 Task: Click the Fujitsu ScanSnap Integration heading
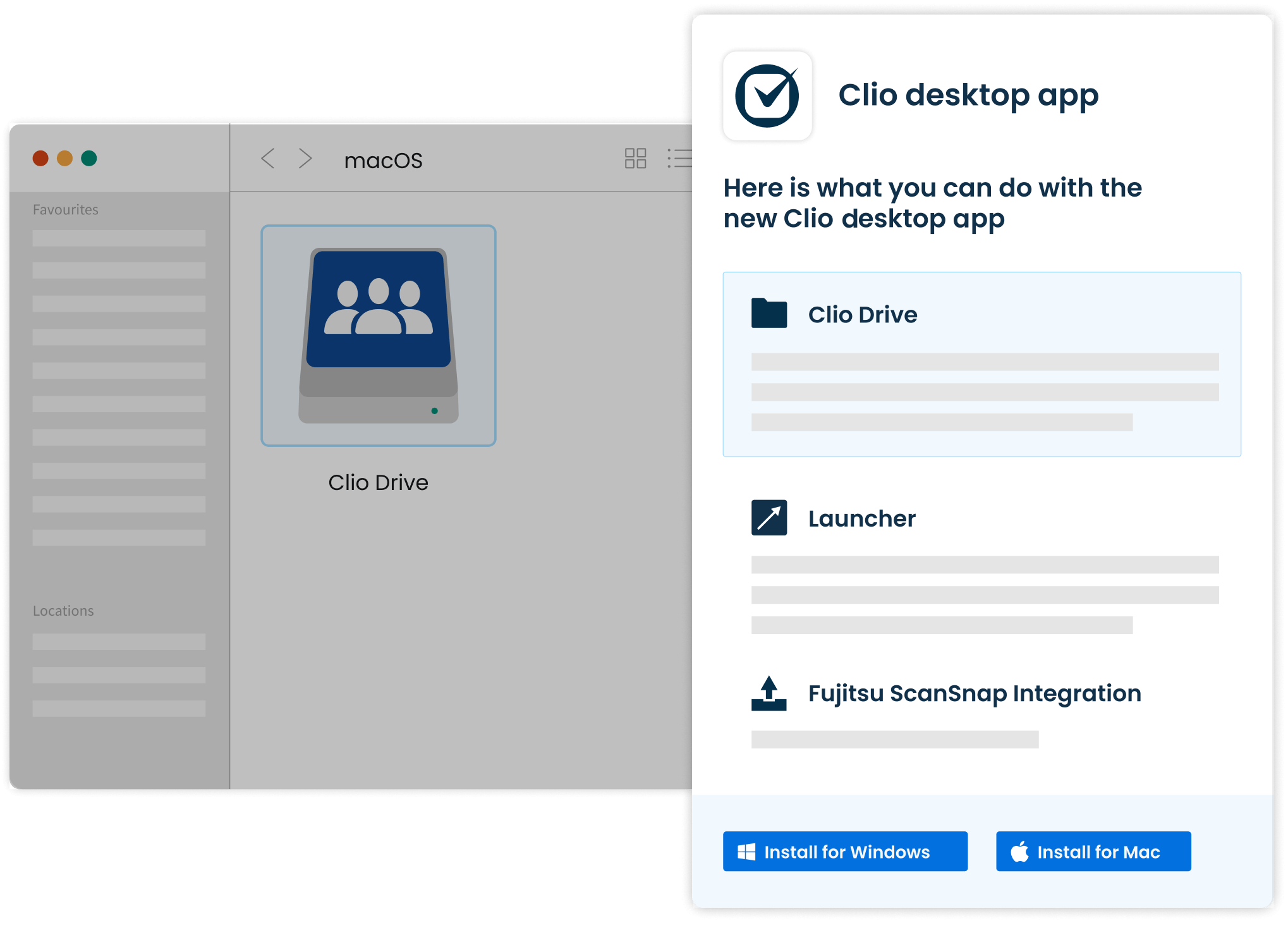click(975, 694)
